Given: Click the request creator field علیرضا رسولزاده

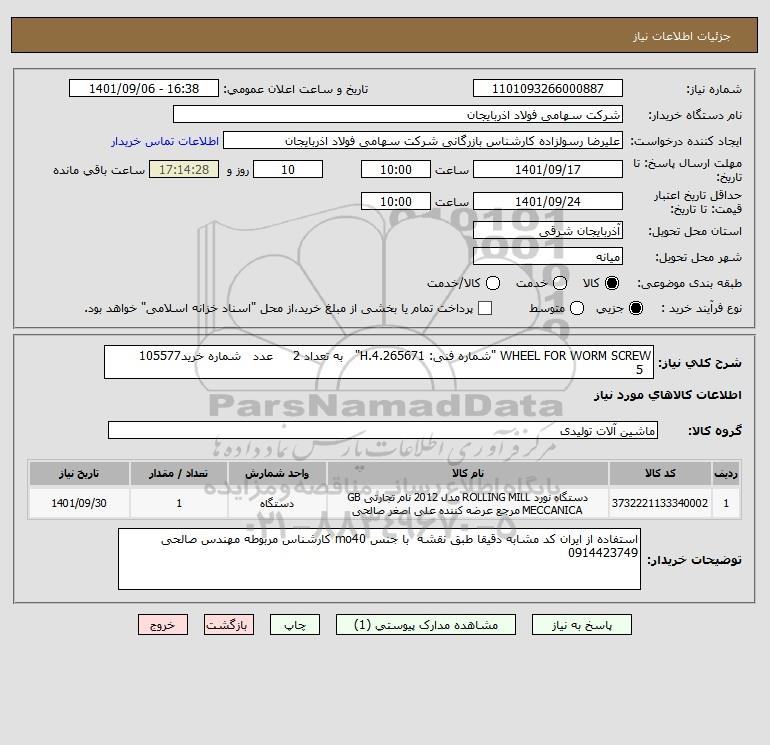Looking at the screenshot, I should coord(423,140).
